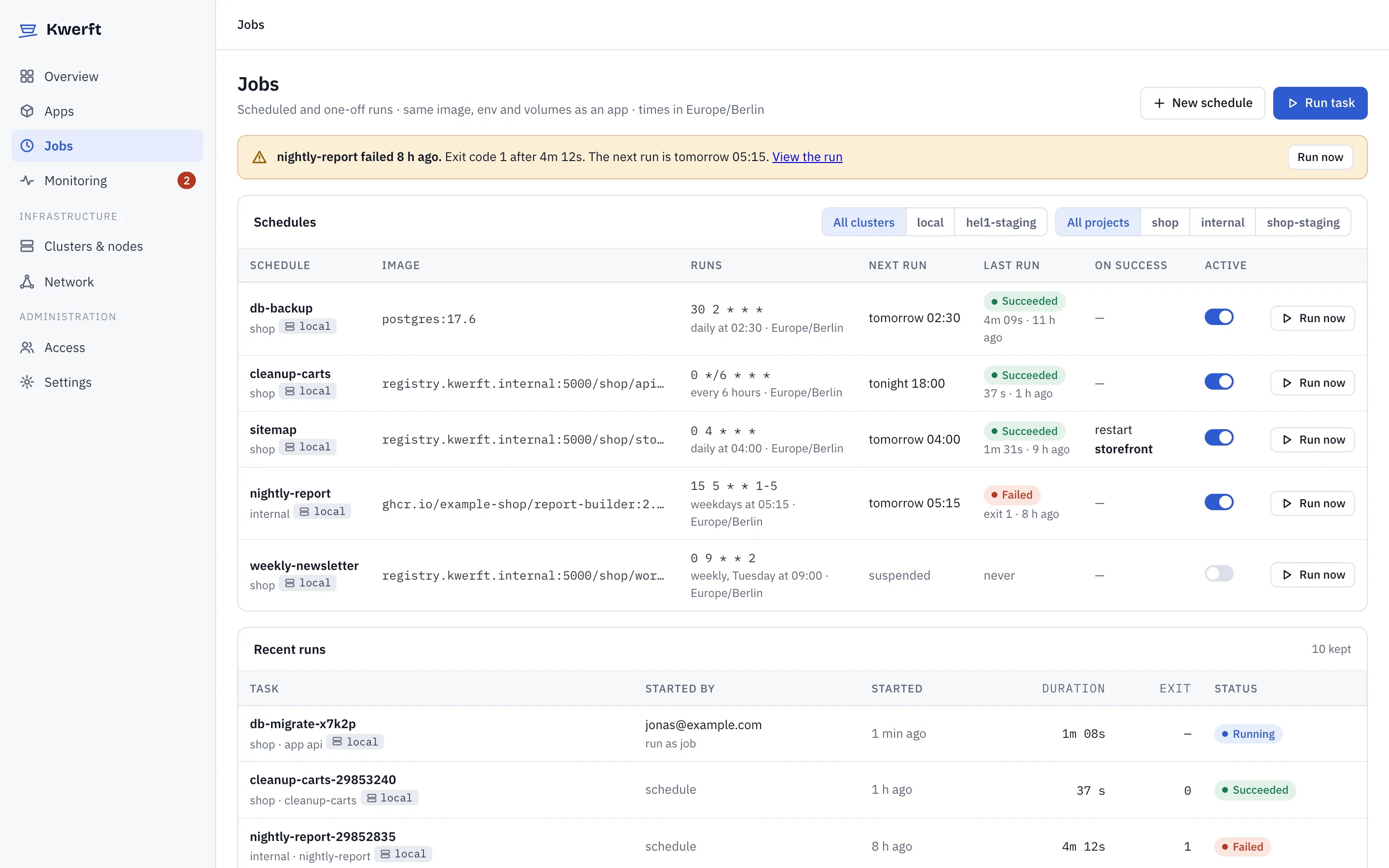This screenshot has height=868, width=1389.
Task: Filter schedules by shop-staging project
Action: [x=1303, y=222]
